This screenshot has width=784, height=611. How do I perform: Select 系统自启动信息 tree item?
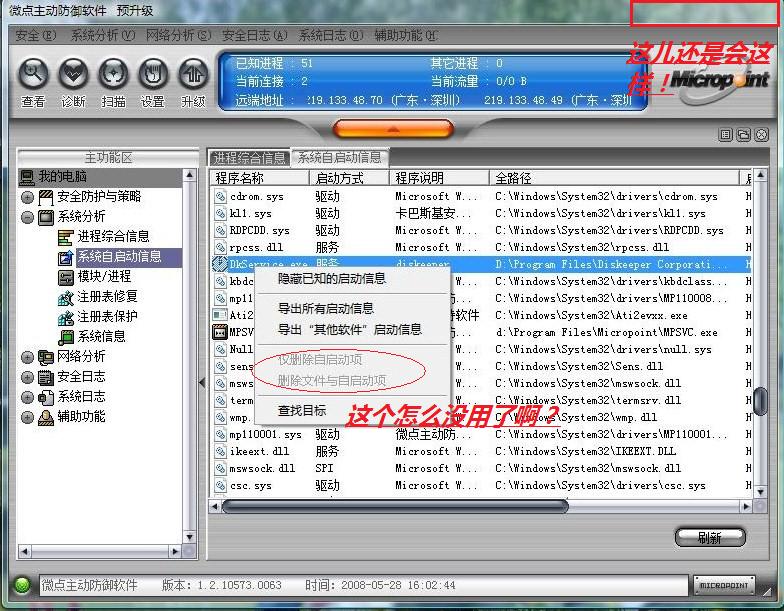tap(120, 256)
